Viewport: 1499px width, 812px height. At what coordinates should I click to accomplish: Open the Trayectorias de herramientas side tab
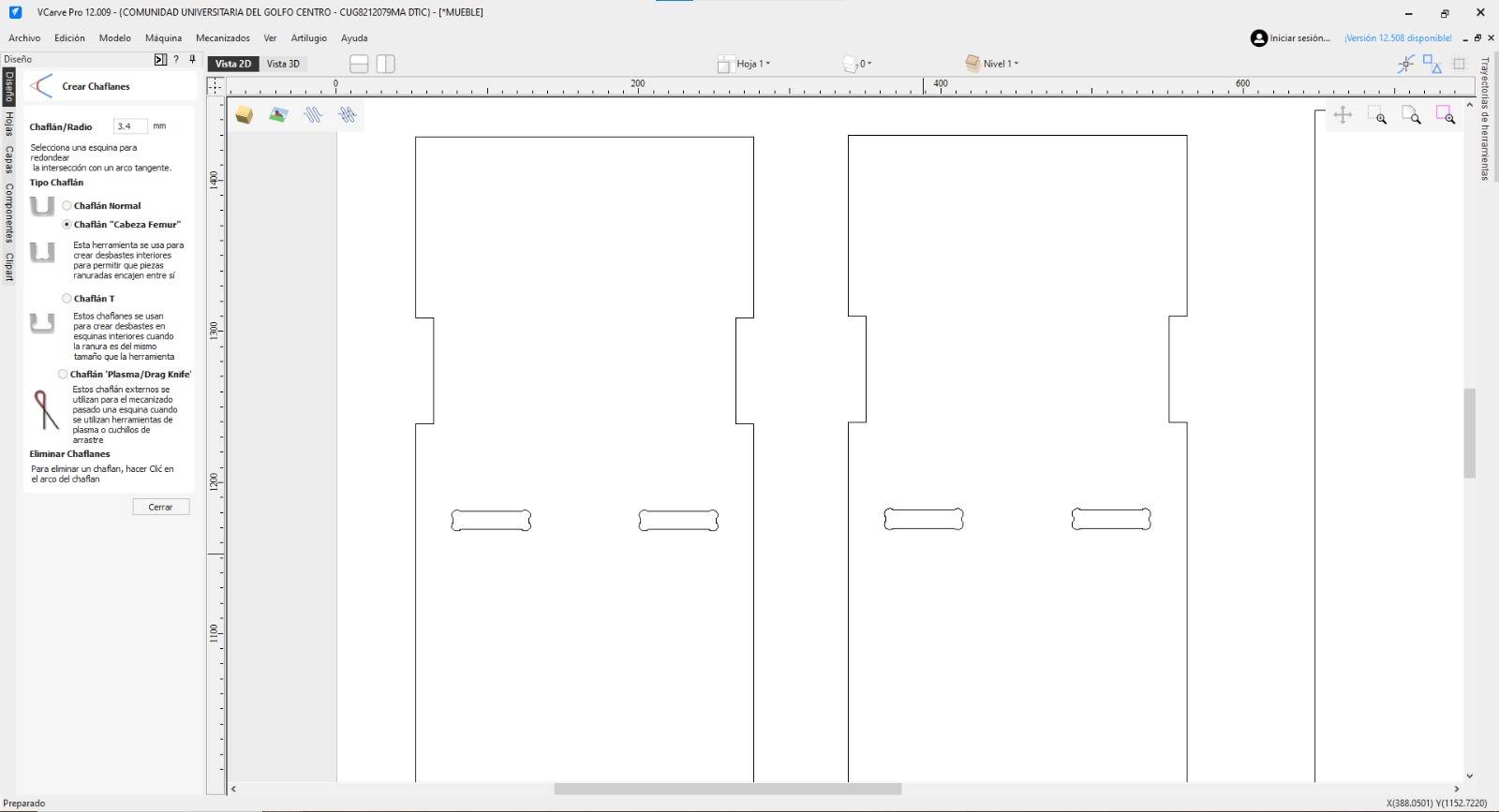pos(1485,119)
